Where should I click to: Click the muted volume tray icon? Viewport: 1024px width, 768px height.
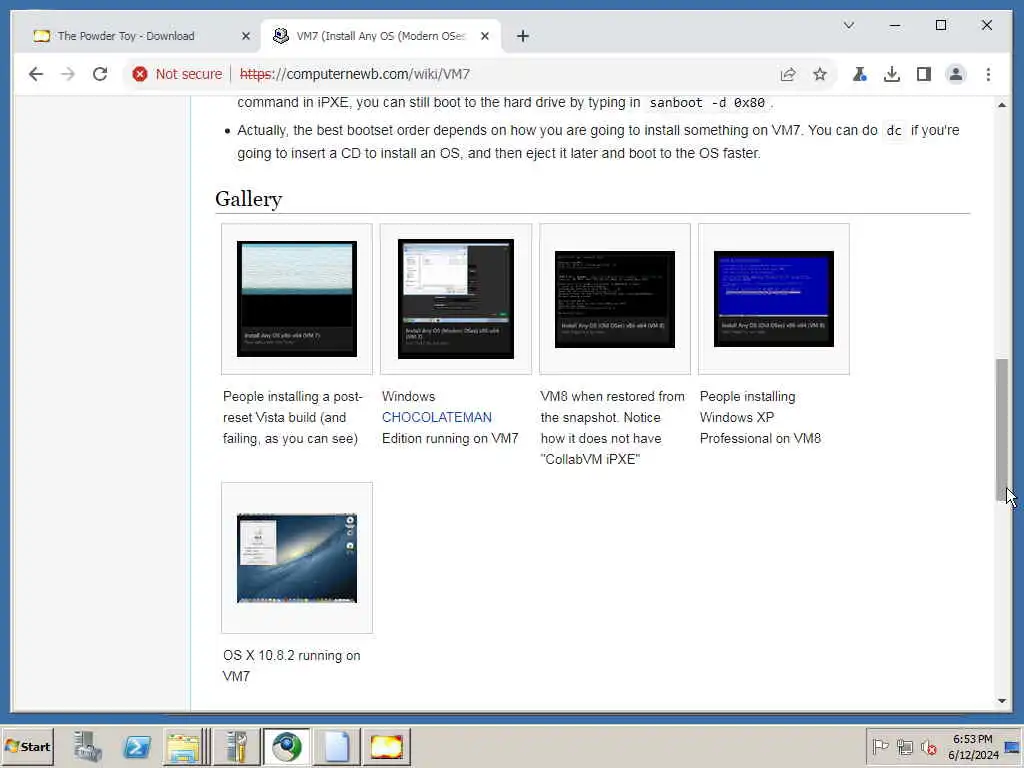[x=929, y=746]
